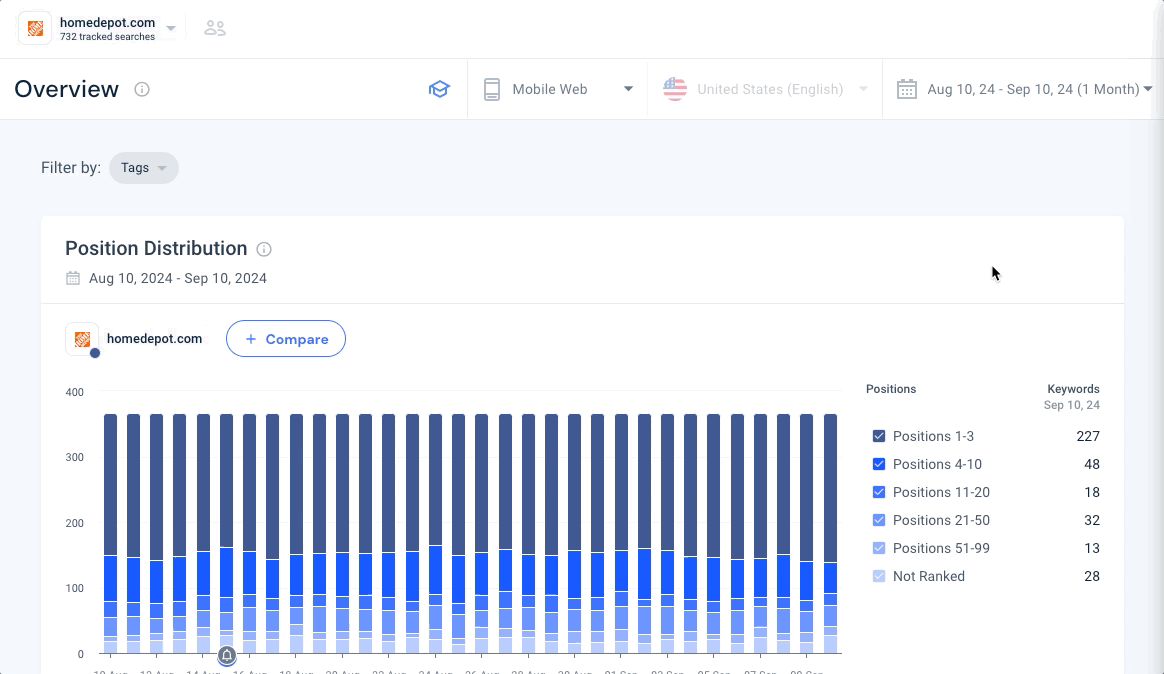This screenshot has height=674, width=1164.
Task: Click info icon next to Position Distribution
Action: [x=264, y=249]
